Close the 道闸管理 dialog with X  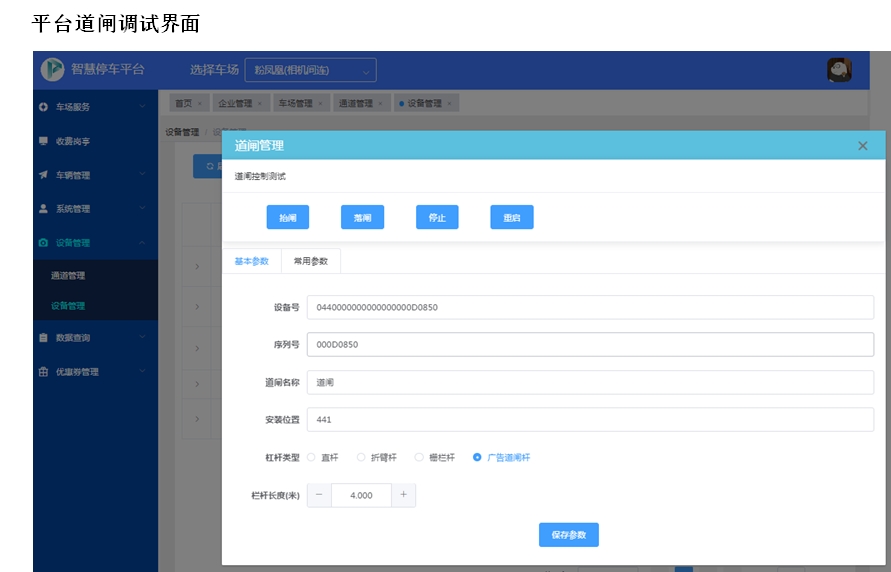click(863, 146)
